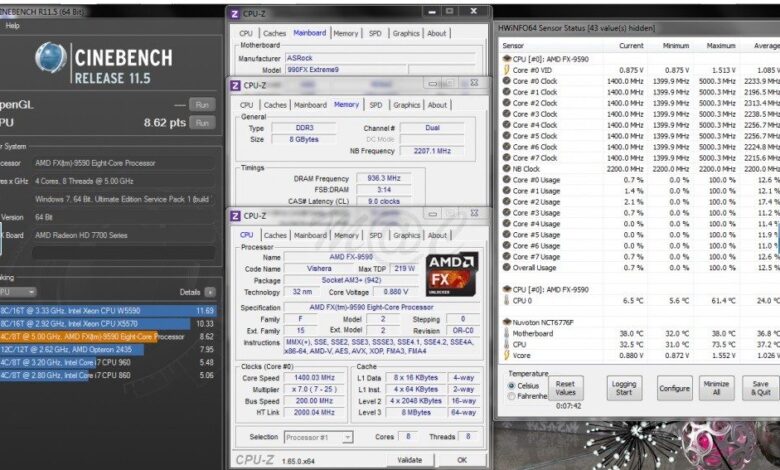Open About tab in Mainboard window

tap(437, 33)
